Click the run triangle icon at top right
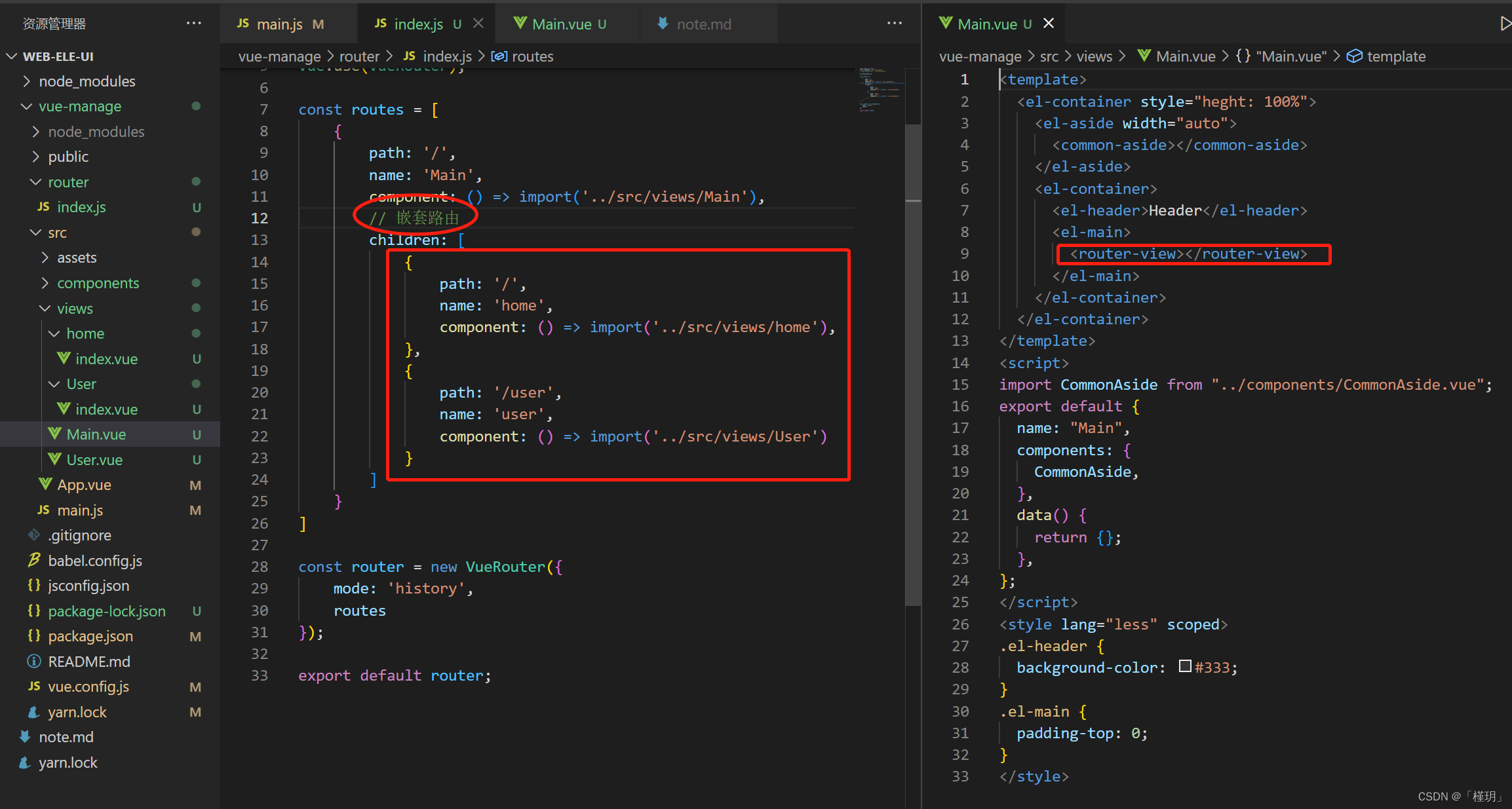Screen dimensions: 1512x809 1505,24
